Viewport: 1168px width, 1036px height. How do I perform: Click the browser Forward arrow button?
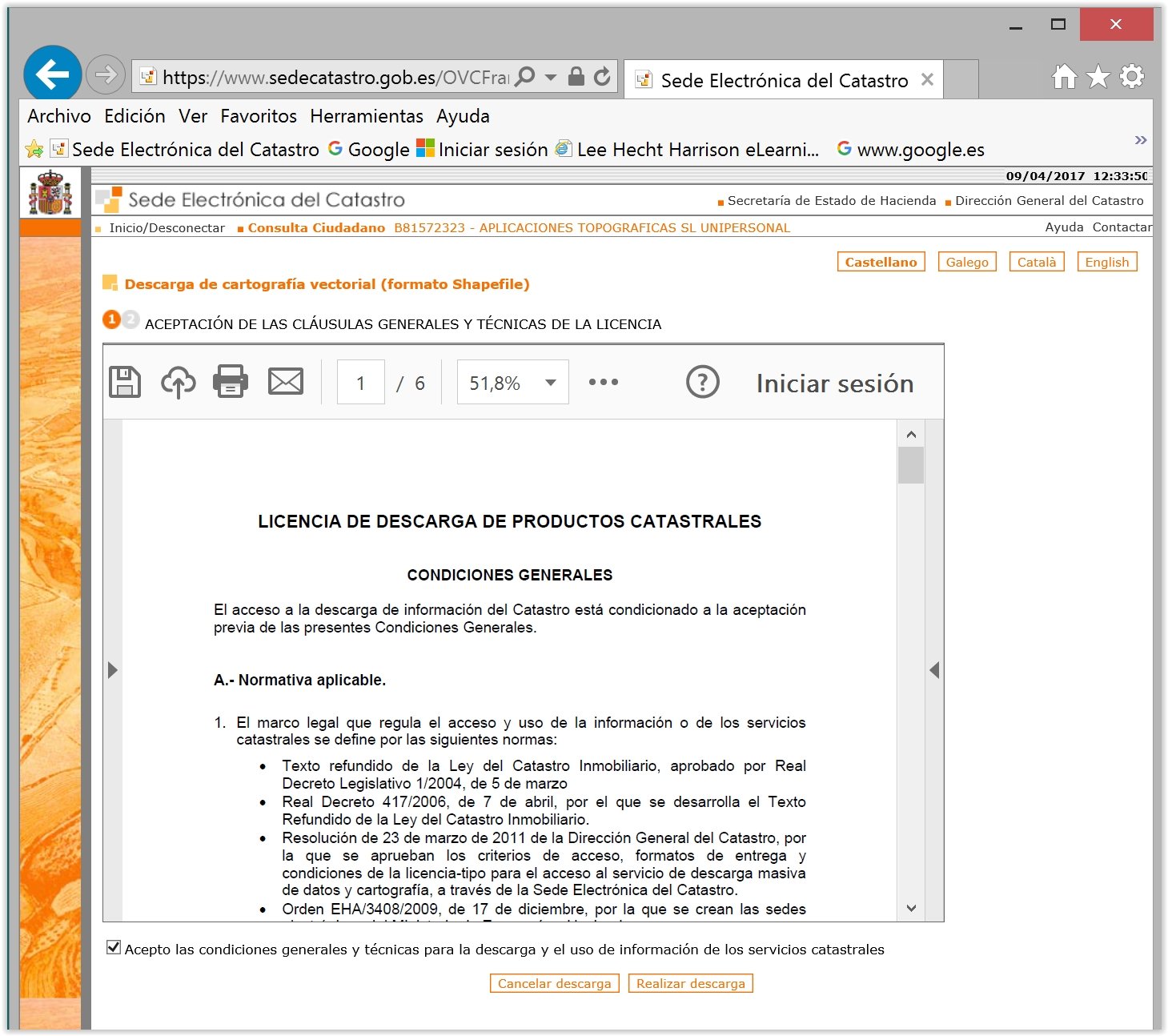click(105, 75)
